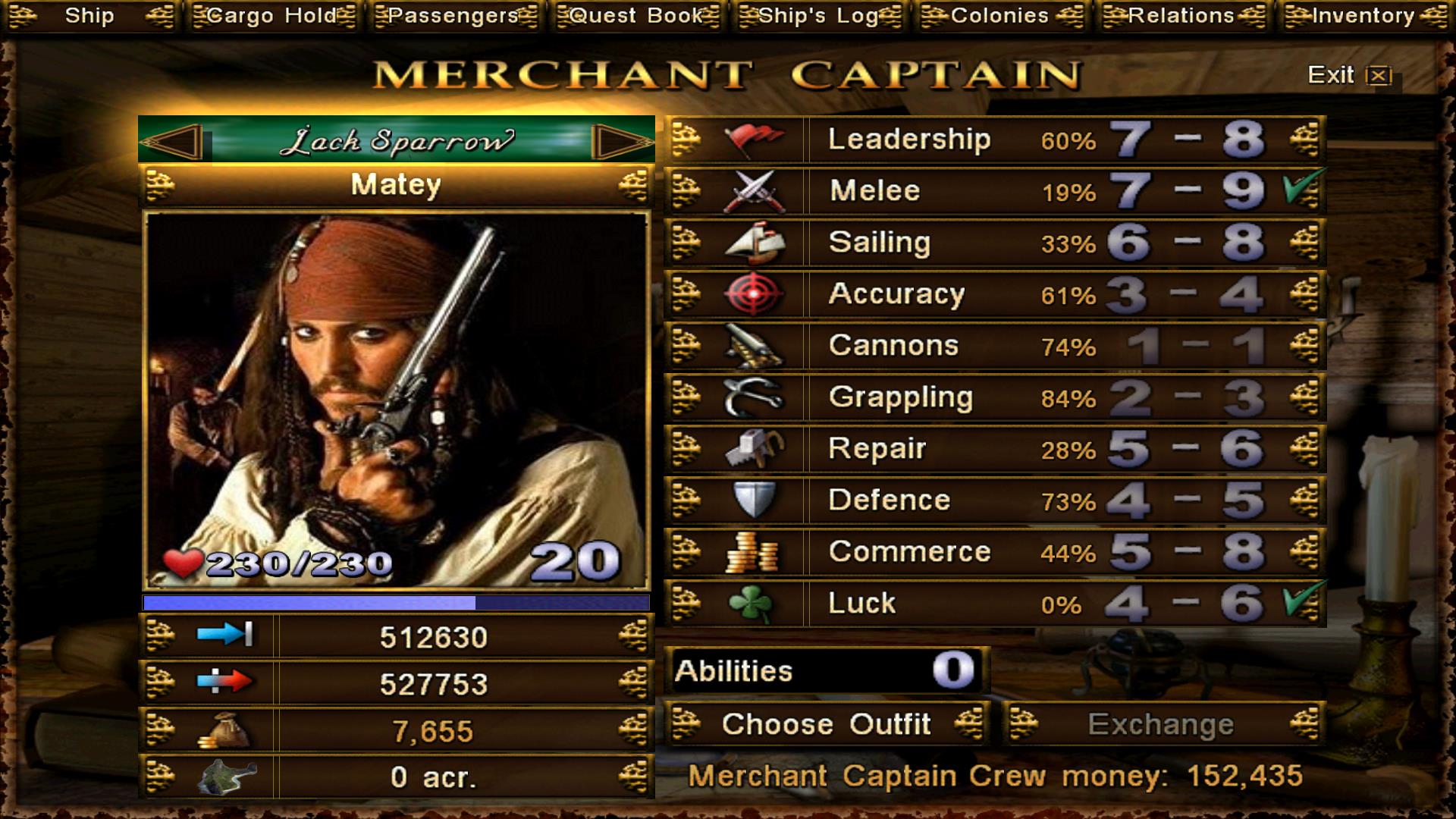Open the Quest Book tab
Image resolution: width=1456 pixels, height=819 pixels.
(x=637, y=16)
